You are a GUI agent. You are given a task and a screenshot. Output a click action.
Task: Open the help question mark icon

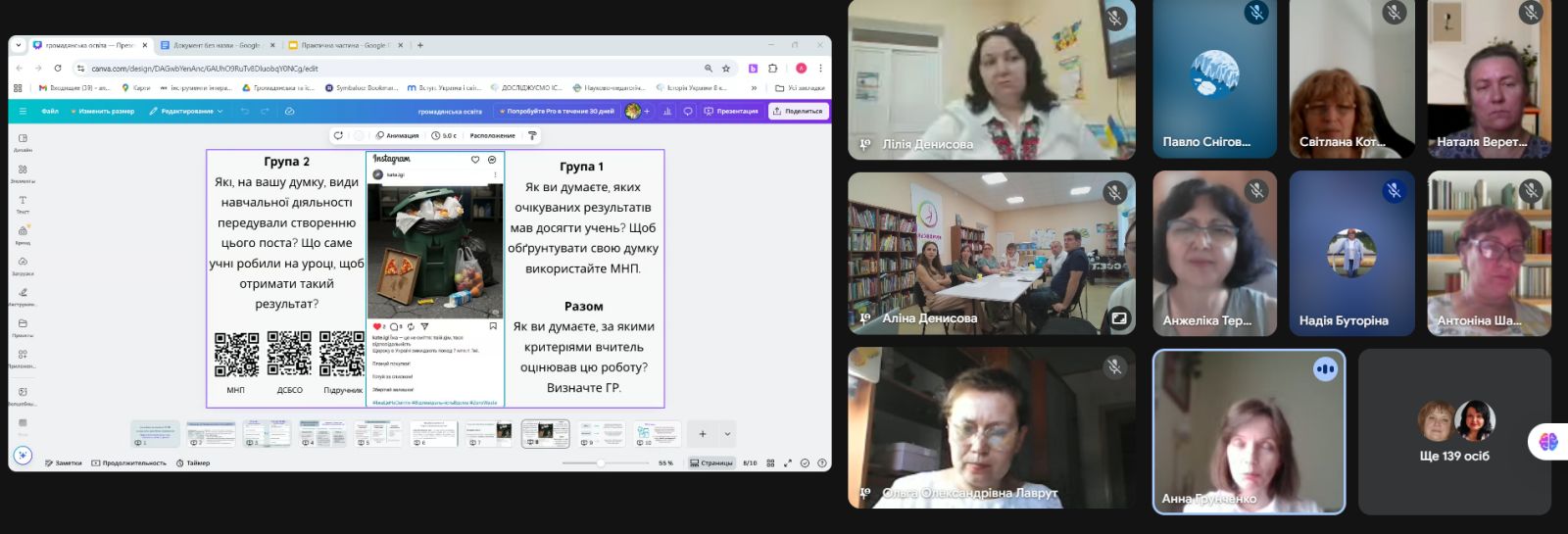(x=821, y=462)
